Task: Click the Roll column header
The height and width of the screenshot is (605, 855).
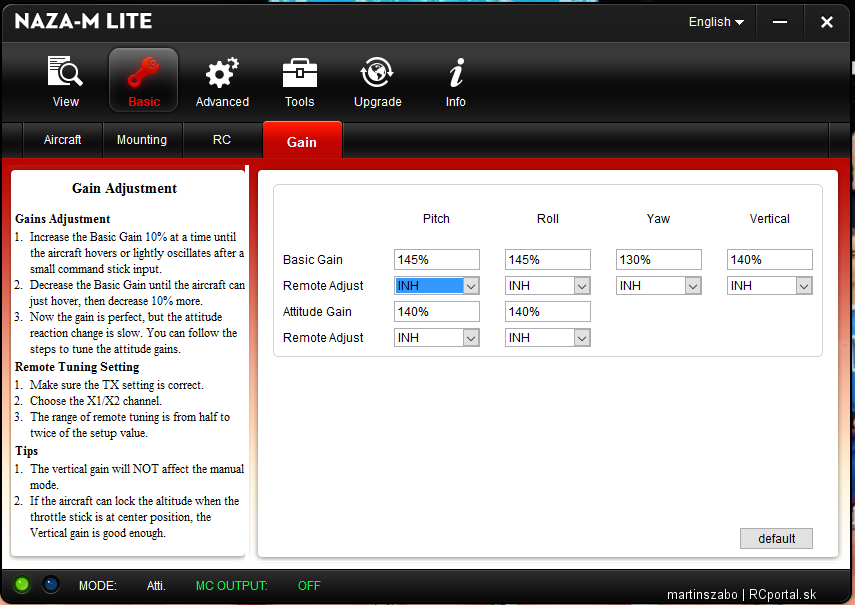Action: 547,219
